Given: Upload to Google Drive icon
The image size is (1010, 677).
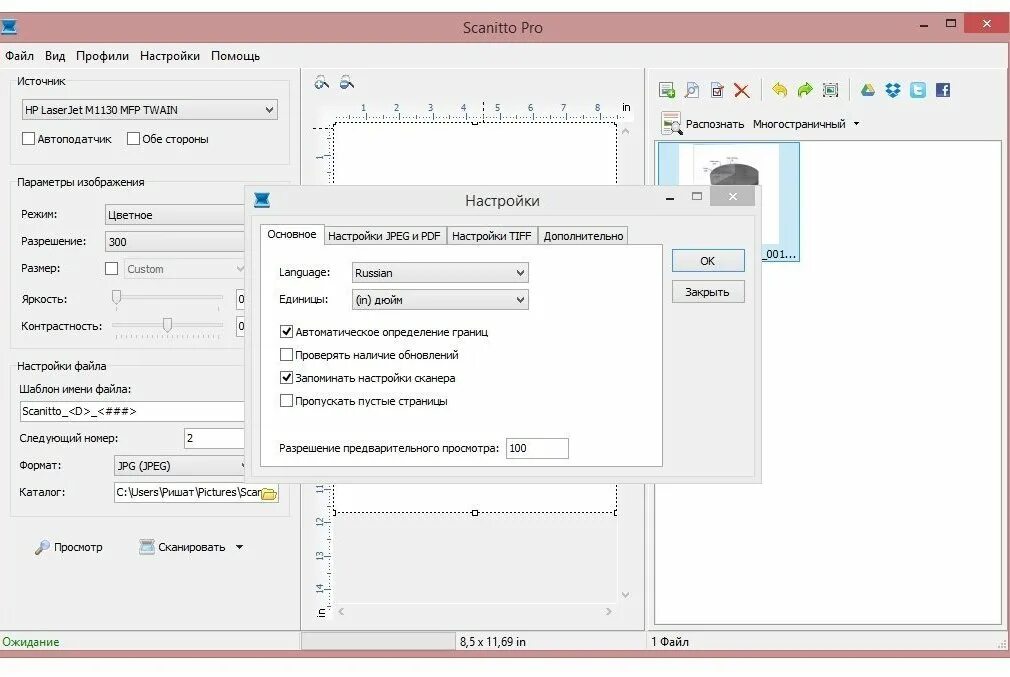Looking at the screenshot, I should [x=868, y=90].
